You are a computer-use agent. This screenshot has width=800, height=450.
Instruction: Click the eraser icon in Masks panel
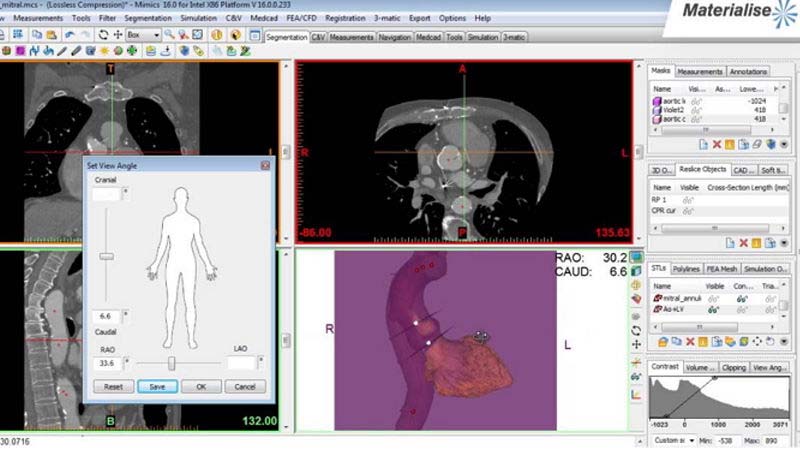tap(757, 145)
